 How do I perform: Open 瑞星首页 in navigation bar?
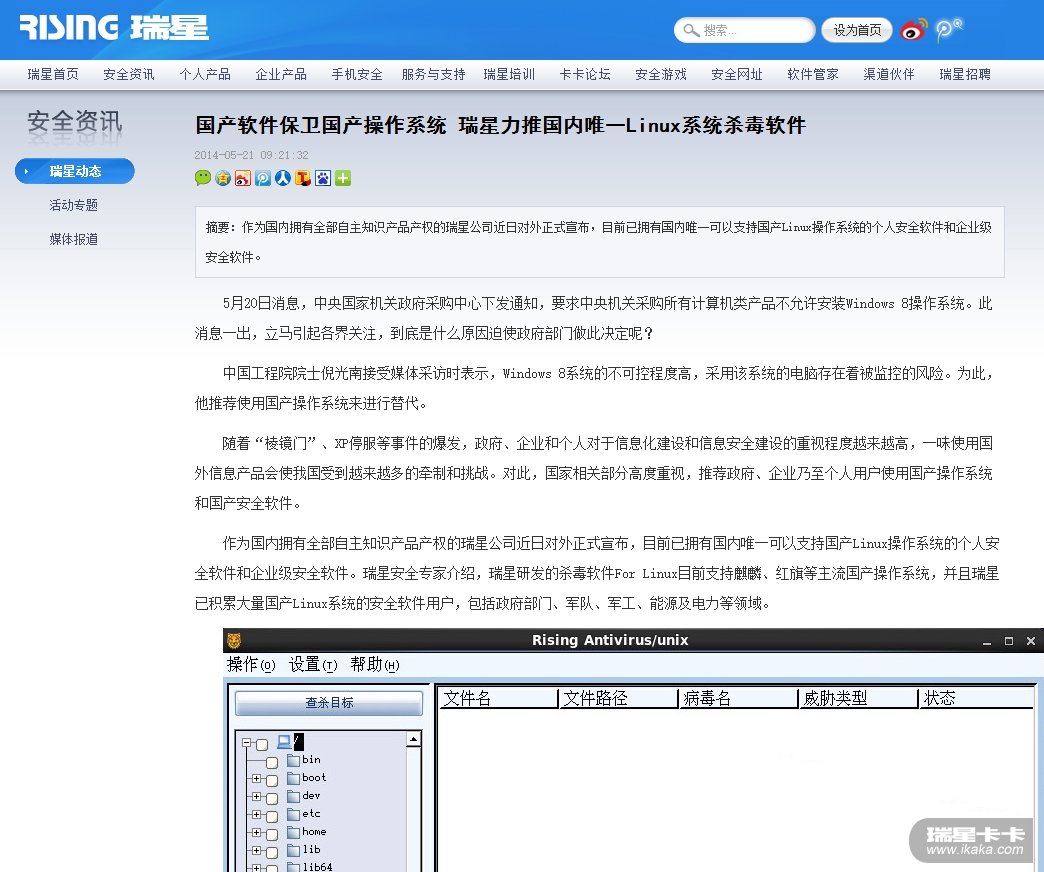pos(53,75)
